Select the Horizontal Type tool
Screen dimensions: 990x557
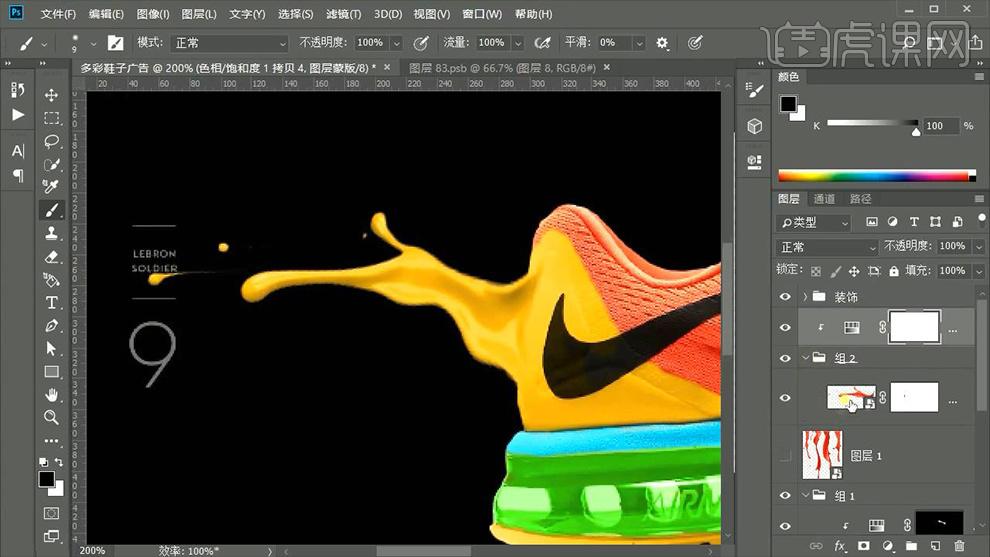pyautogui.click(x=52, y=303)
